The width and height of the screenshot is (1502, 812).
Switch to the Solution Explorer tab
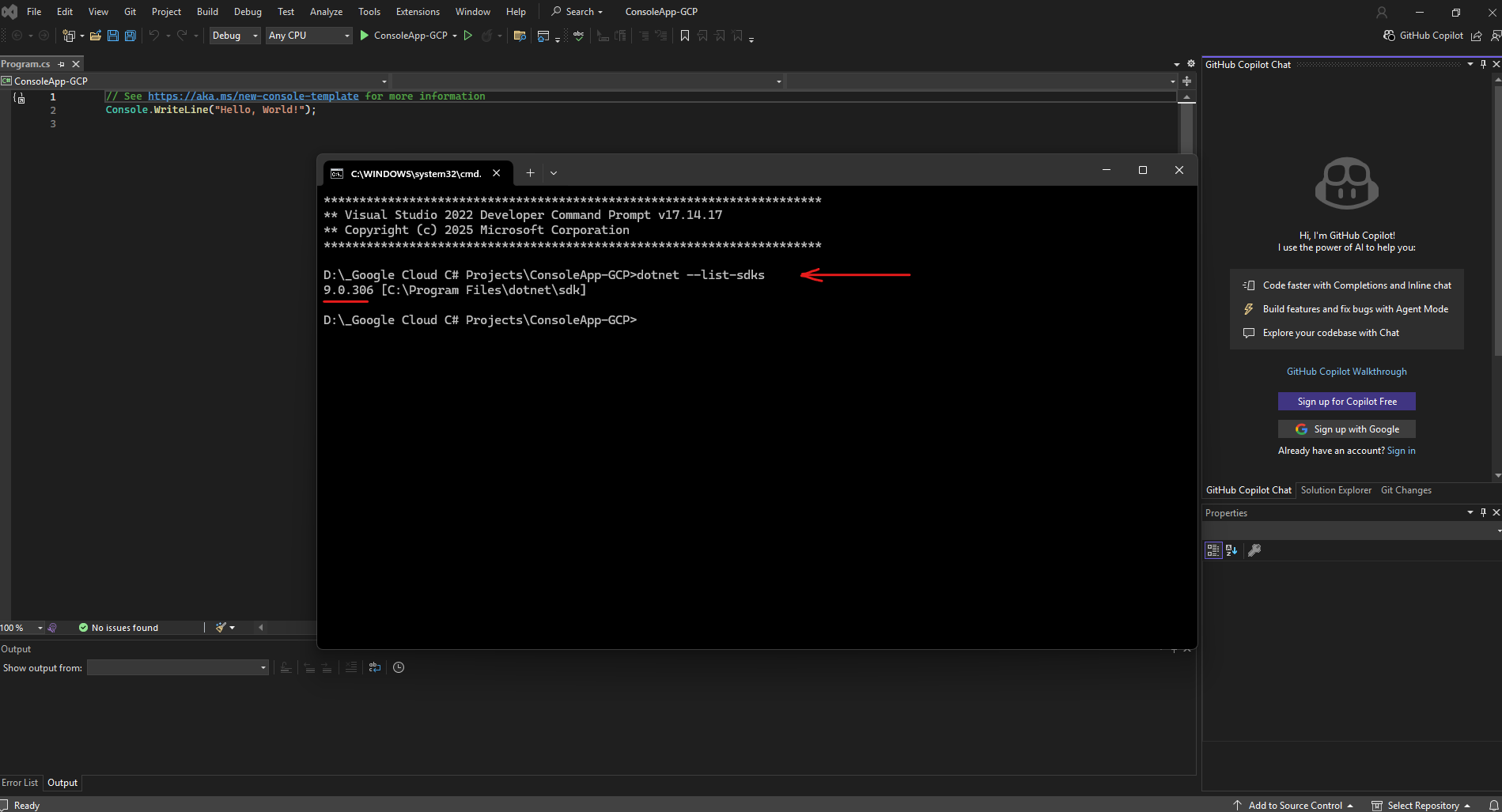(1336, 490)
